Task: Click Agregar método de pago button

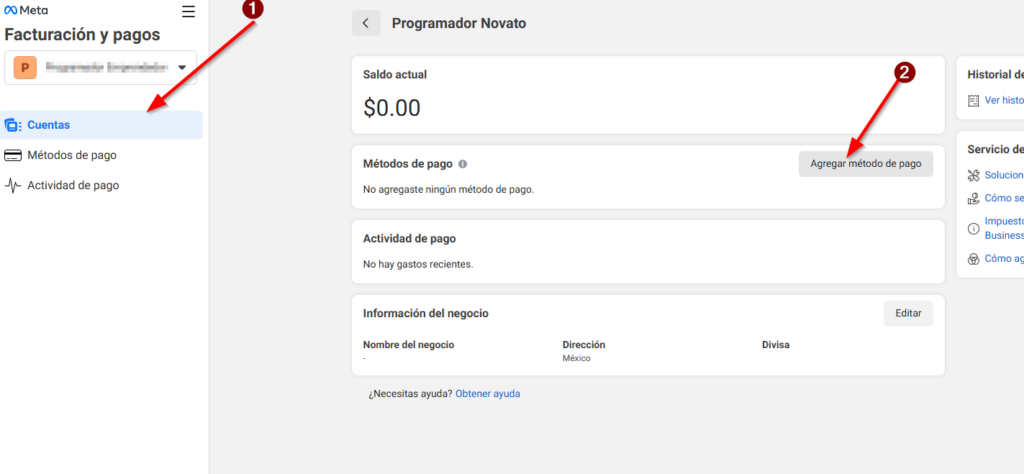Action: (865, 164)
